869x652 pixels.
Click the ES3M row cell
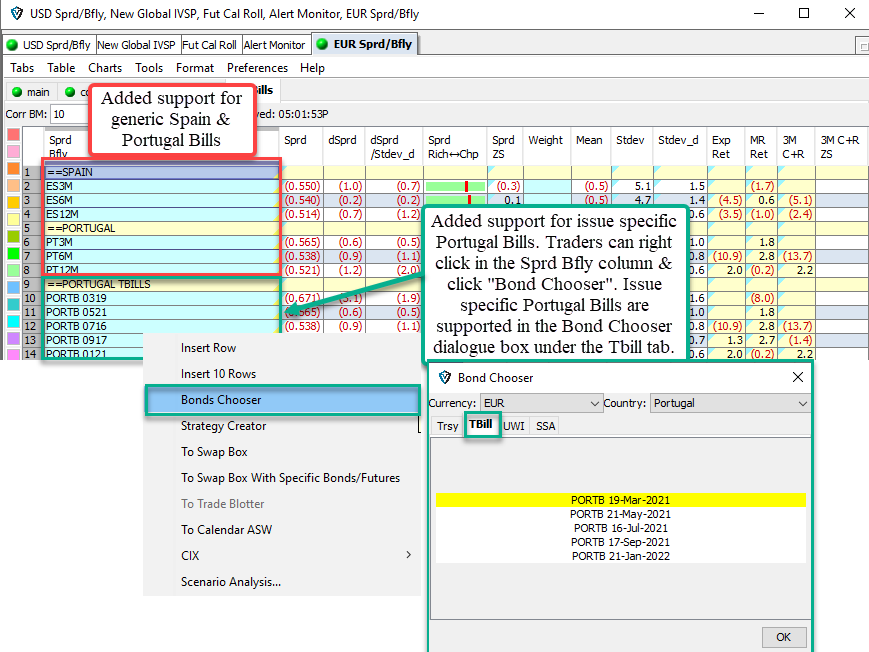[162, 186]
